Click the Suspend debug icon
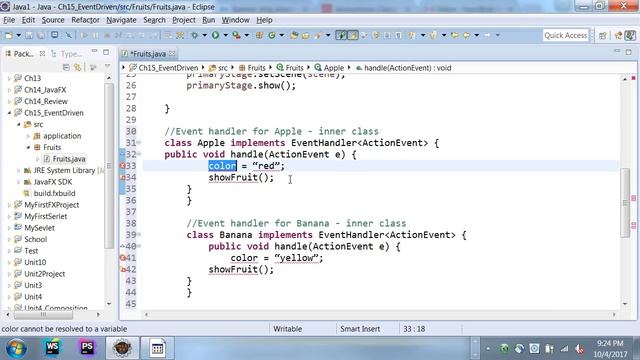 [96, 36]
